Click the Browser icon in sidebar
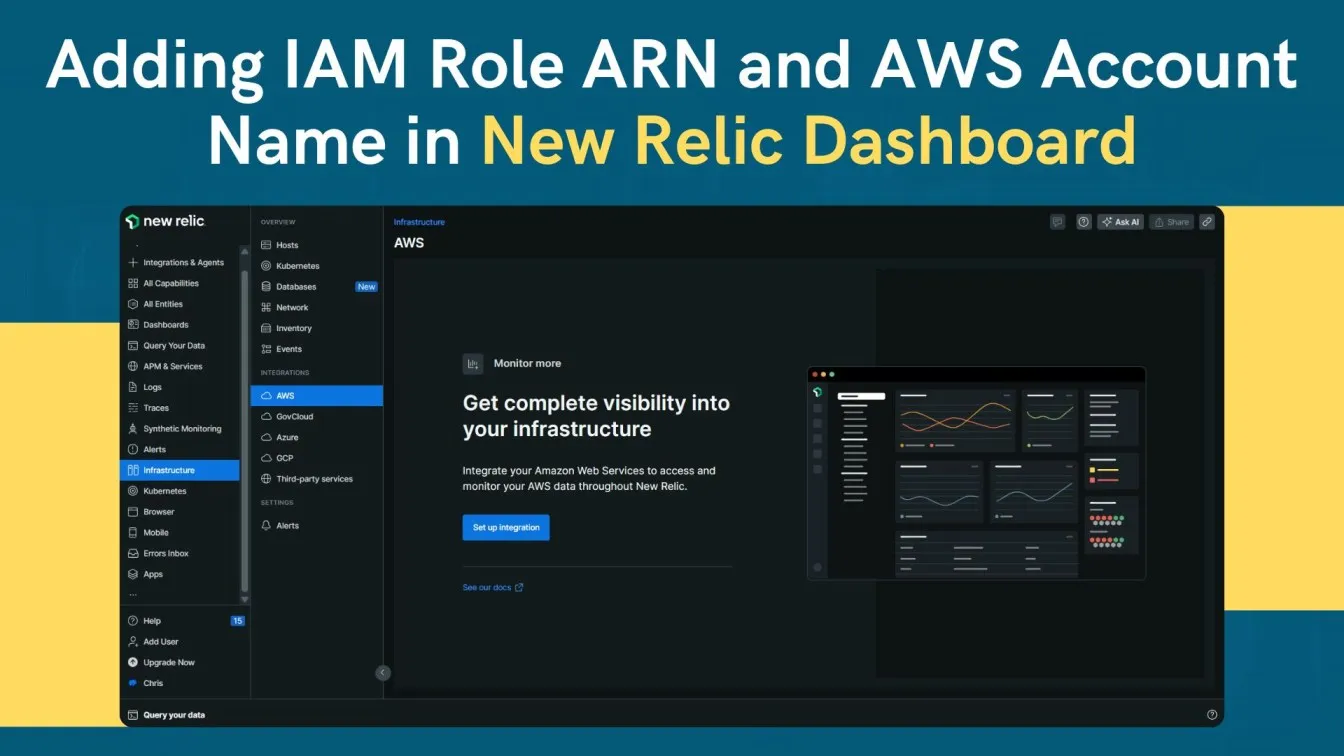 click(133, 512)
